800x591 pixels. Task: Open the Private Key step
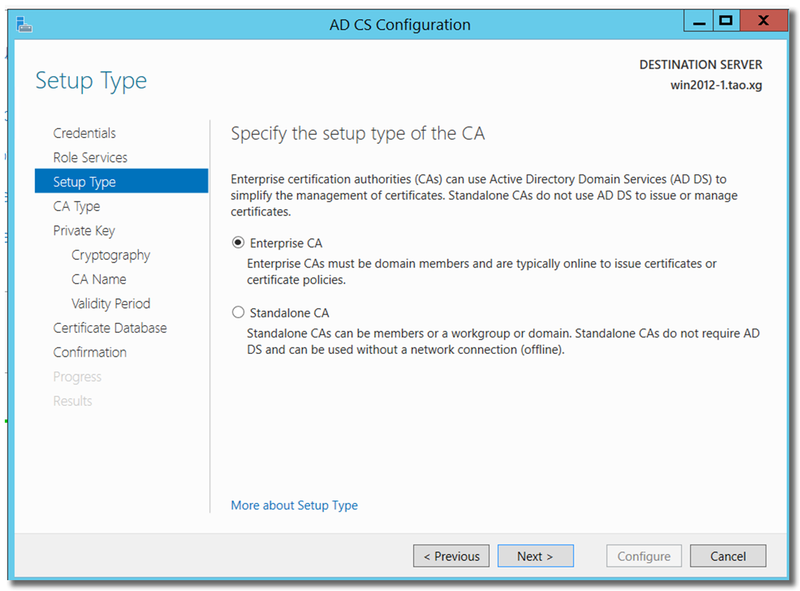[x=84, y=231]
